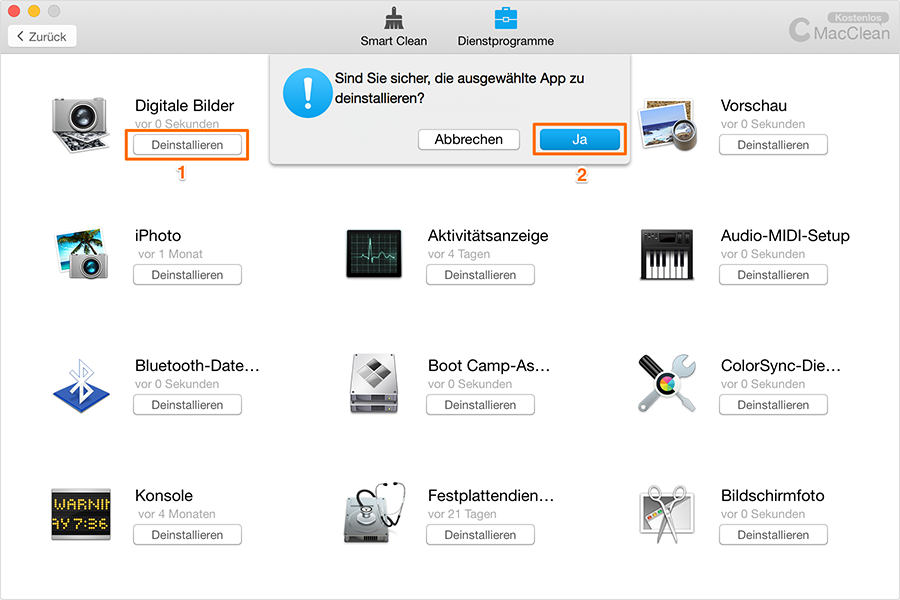Screen dimensions: 900x600
Task: Click the Vorschau app icon
Action: point(668,125)
